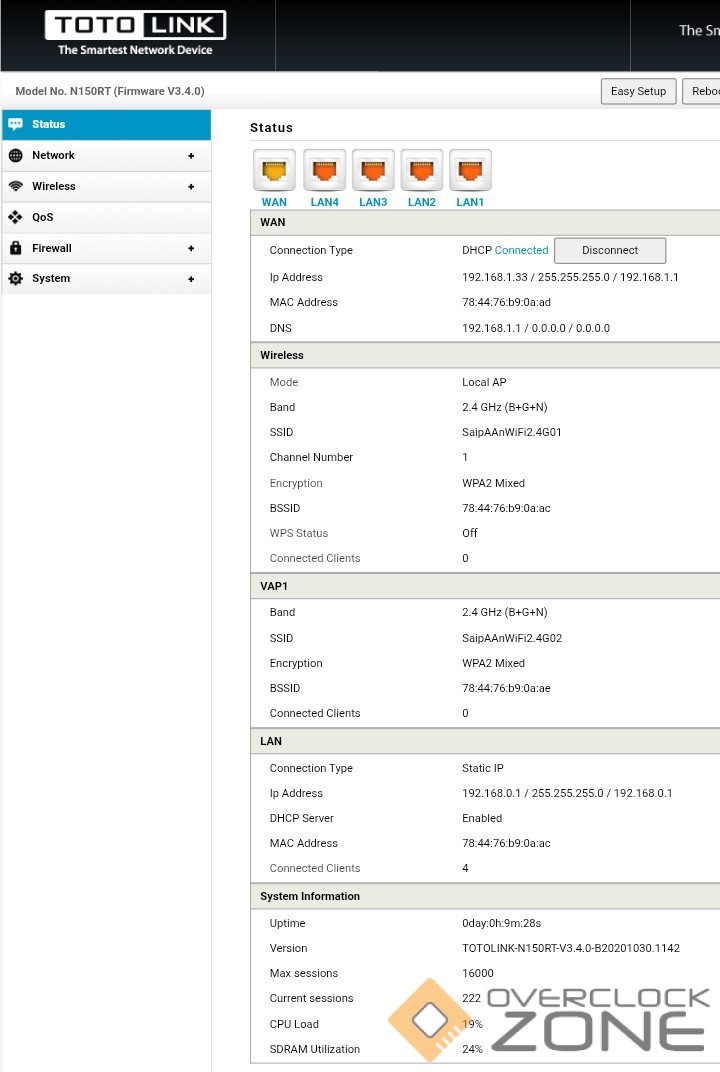Screen dimensions: 720x1072
Task: Expand the Wireless menu plus sign
Action: (x=191, y=187)
